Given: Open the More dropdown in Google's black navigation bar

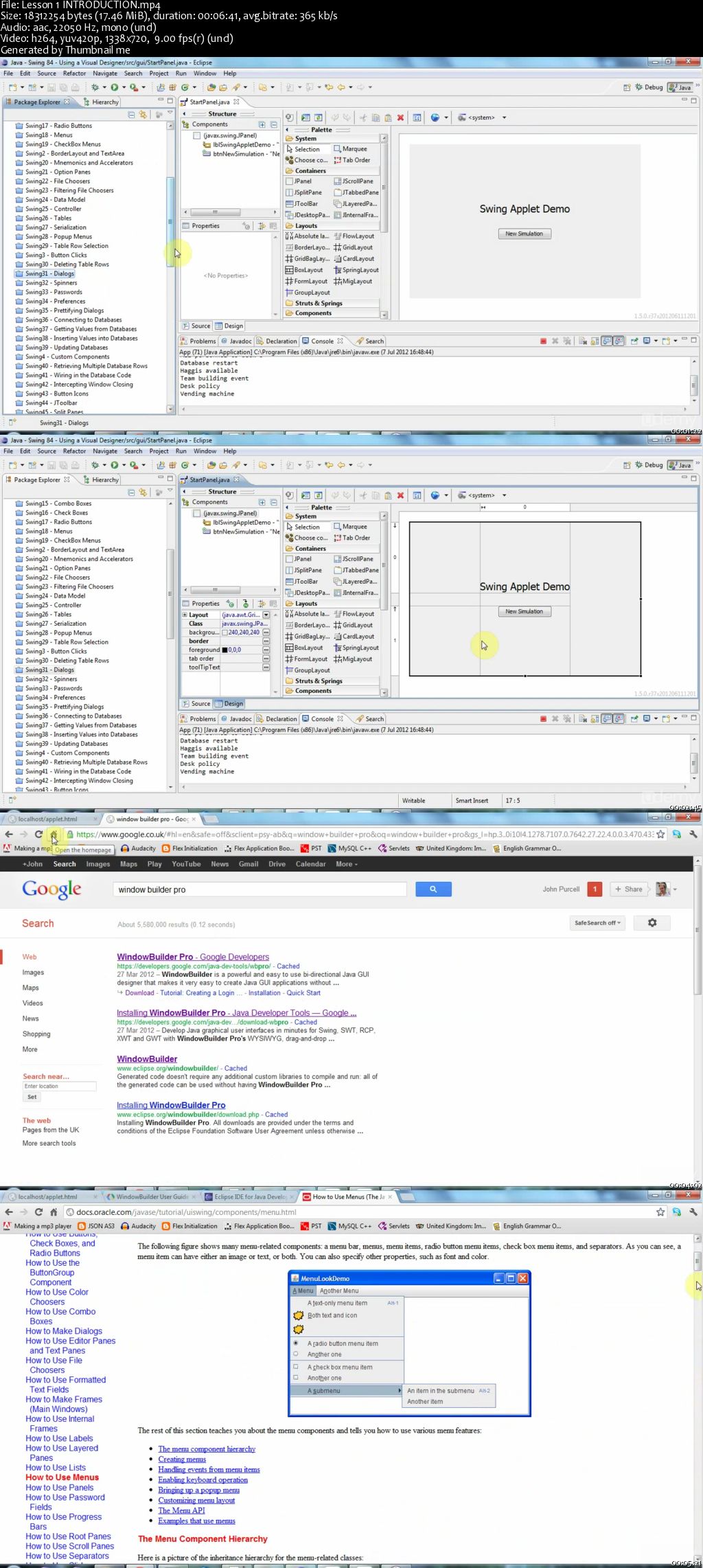Looking at the screenshot, I should coord(347,864).
